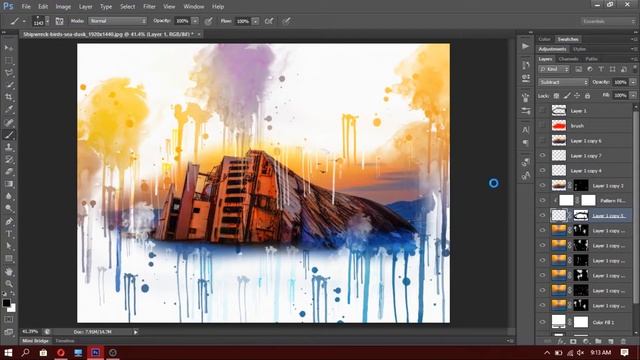Click the brush layer thumbnail
This screenshot has width=640, height=360.
click(559, 126)
